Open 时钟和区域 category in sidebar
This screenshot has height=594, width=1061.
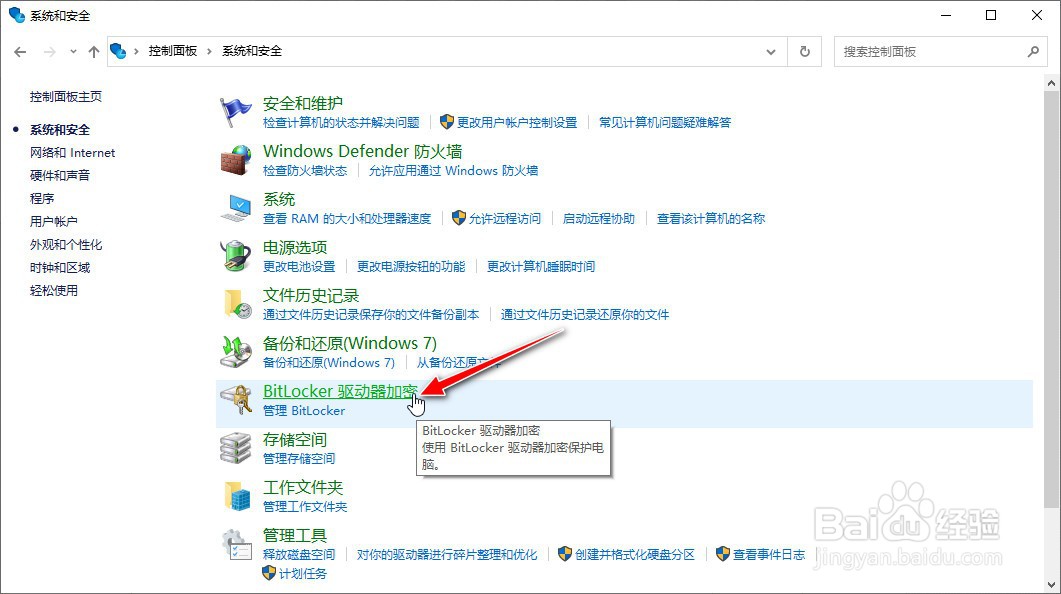(60, 267)
